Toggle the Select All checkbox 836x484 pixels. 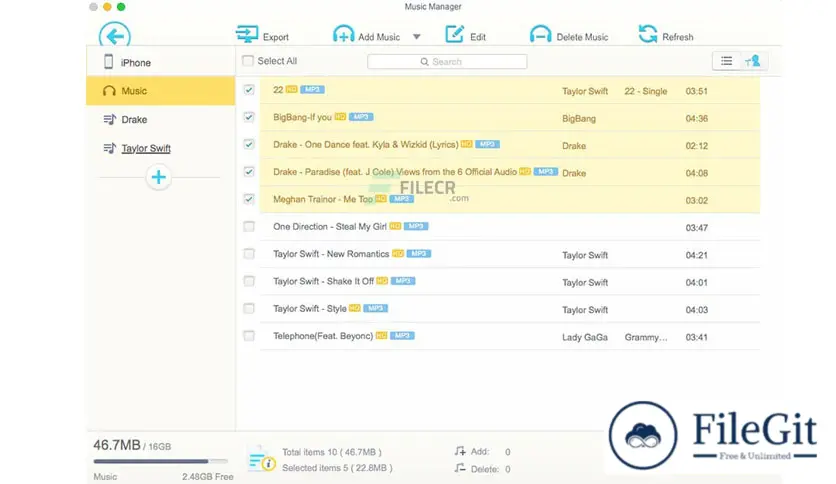tap(247, 61)
